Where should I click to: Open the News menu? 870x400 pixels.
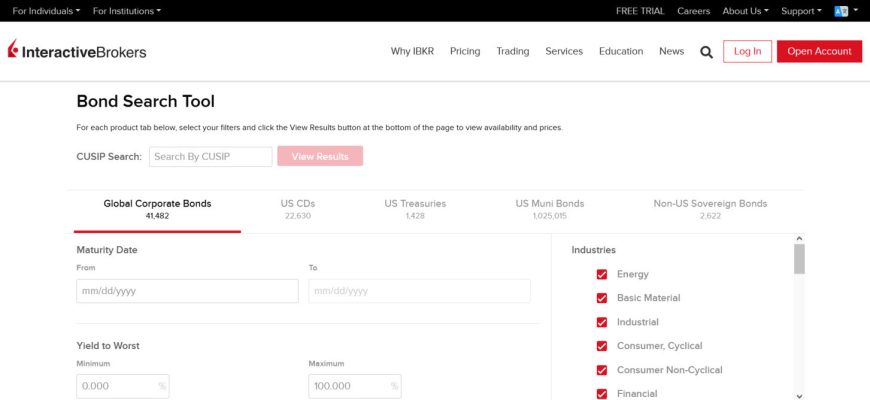click(x=671, y=51)
